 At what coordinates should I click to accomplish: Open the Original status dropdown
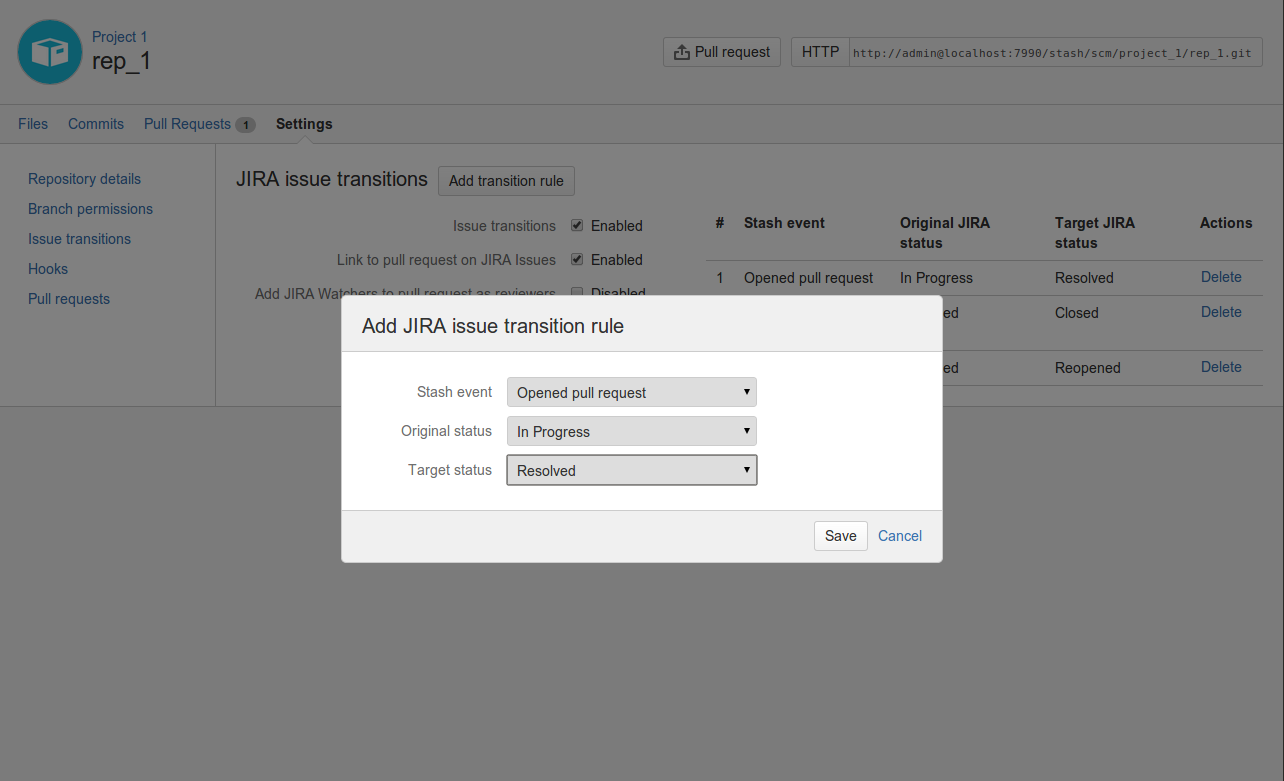tap(632, 431)
